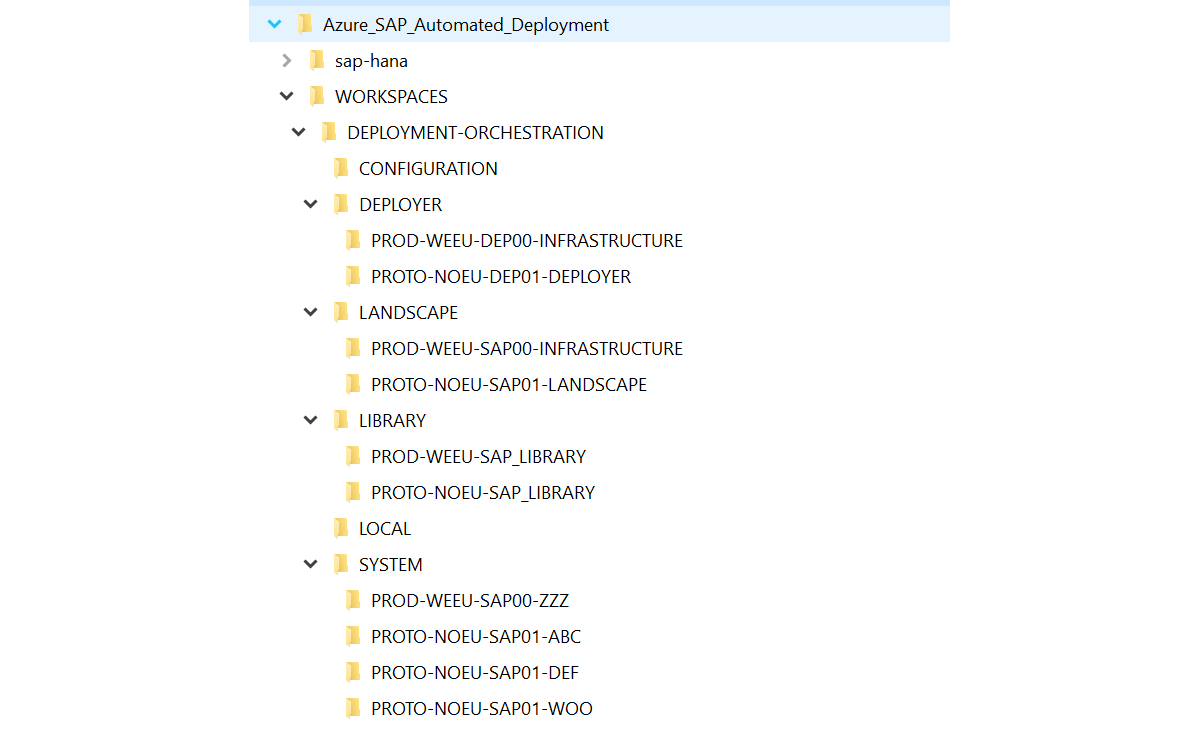
Task: Click the CONFIGURATION folder icon
Action: click(341, 169)
